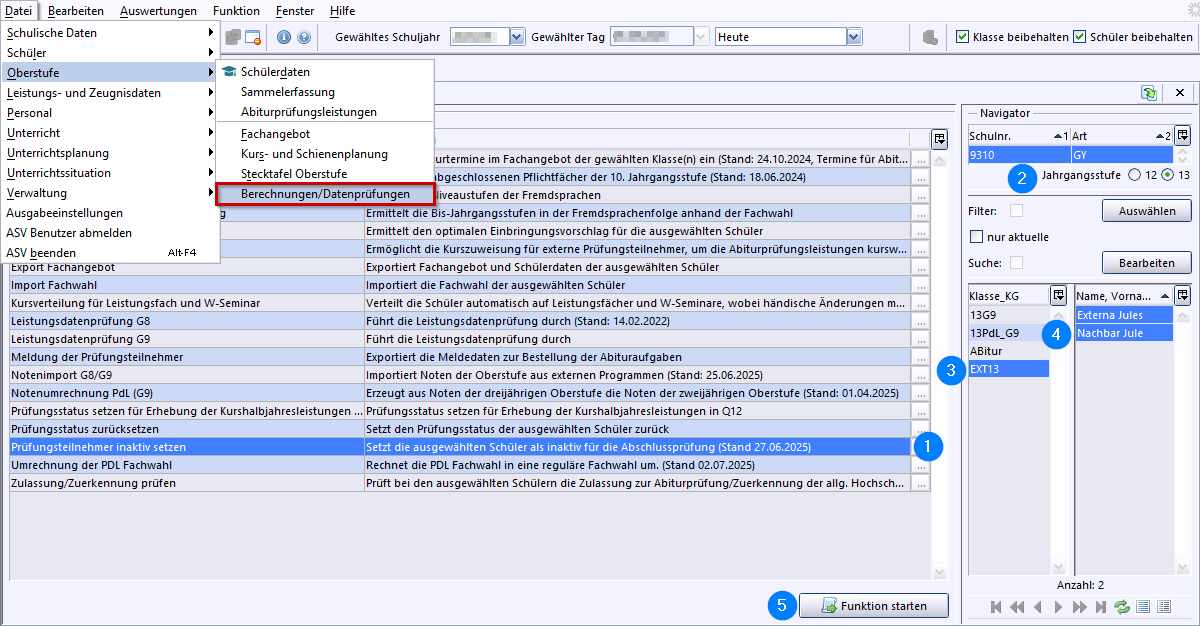Expand the Heute day dropdown

point(853,37)
